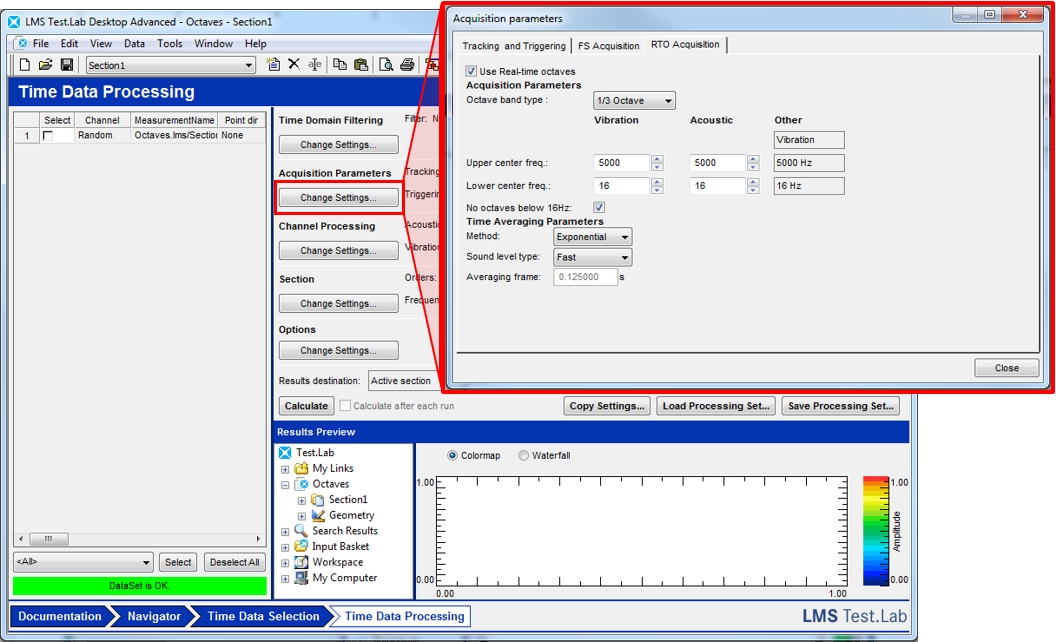Click the Save Processing Set button
1056x642 pixels.
point(840,406)
